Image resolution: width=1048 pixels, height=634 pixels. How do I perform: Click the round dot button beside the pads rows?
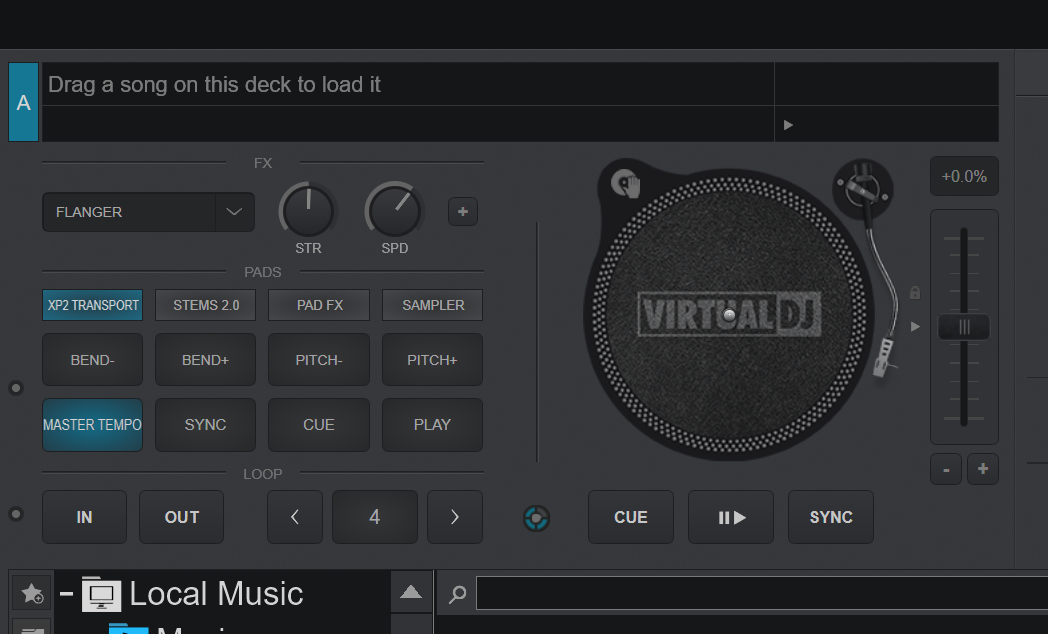(16, 388)
